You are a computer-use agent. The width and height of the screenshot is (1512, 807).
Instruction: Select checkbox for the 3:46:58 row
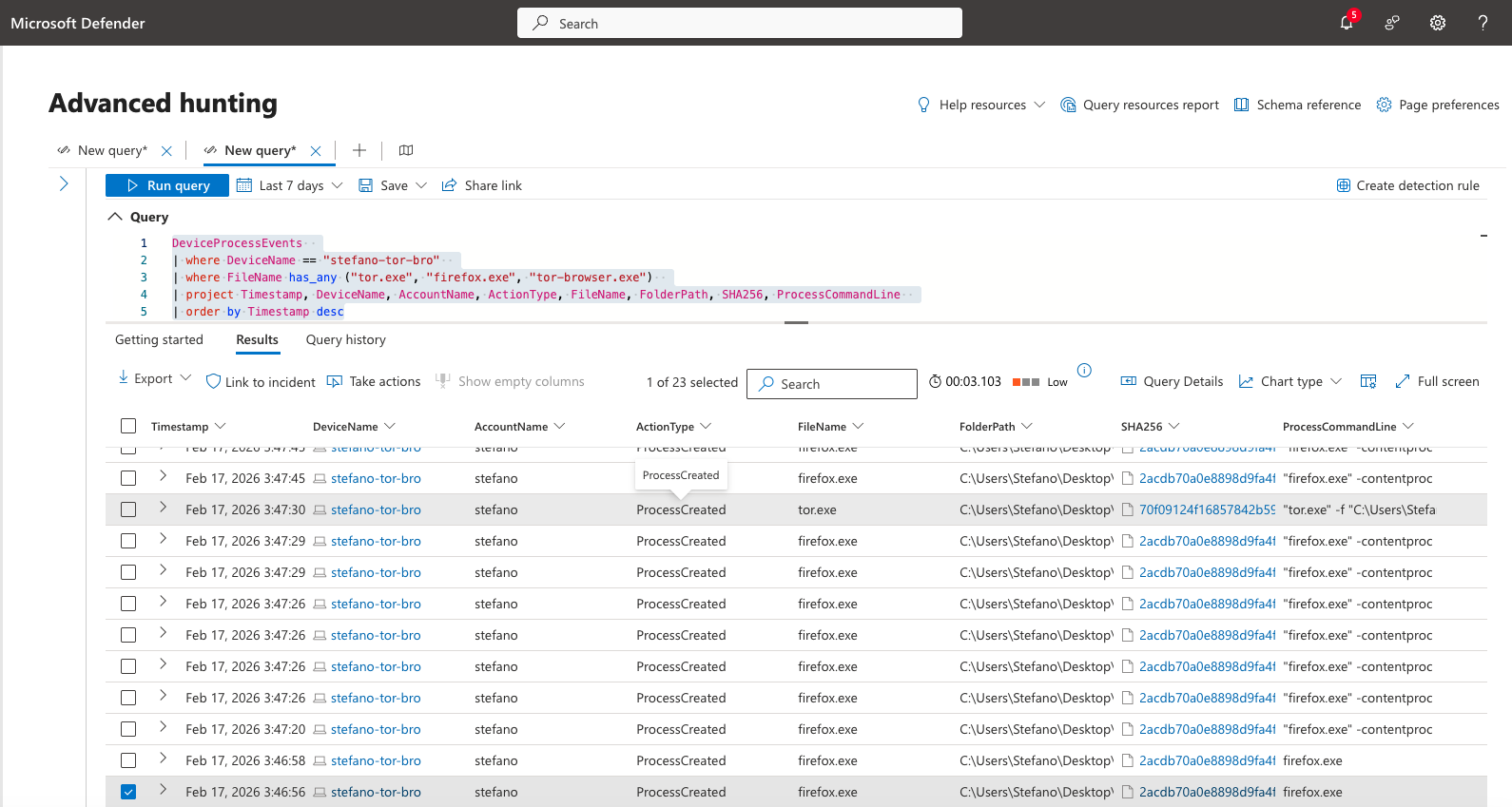[128, 760]
